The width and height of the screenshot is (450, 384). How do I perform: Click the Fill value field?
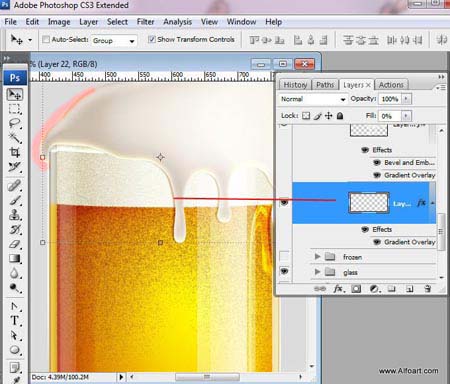(390, 116)
